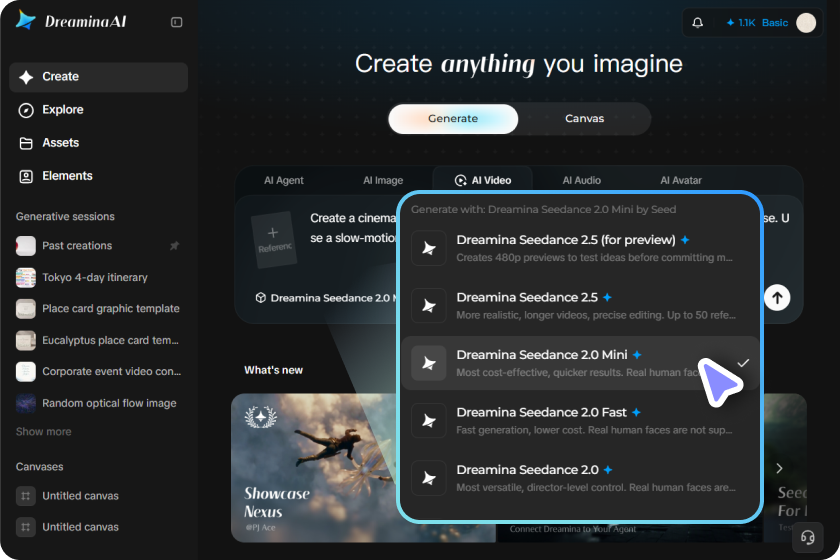Open Place card graphic template session
840x560 pixels.
99,309
